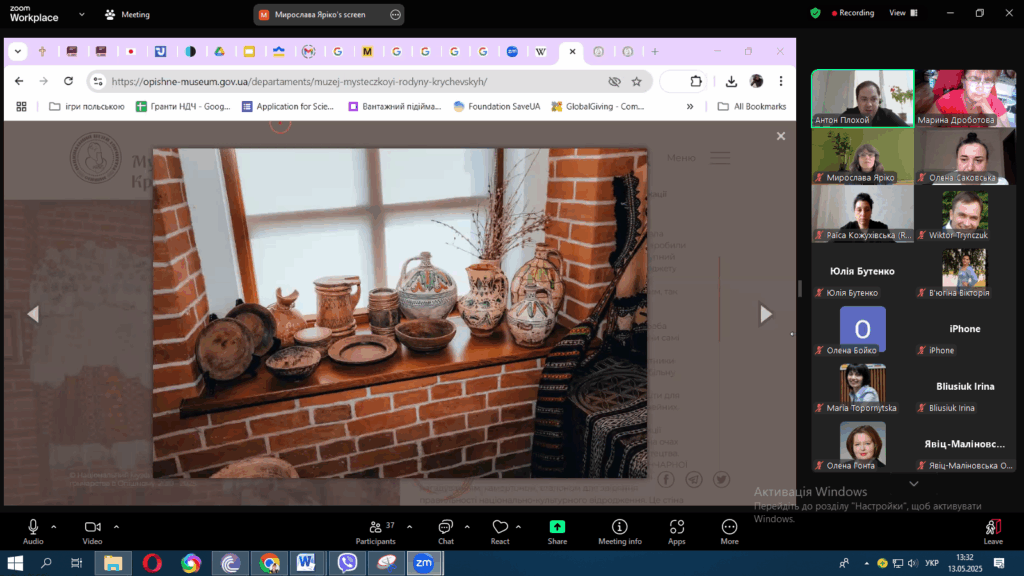The height and width of the screenshot is (576, 1024).
Task: Open the View layout dropdown
Action: click(902, 13)
